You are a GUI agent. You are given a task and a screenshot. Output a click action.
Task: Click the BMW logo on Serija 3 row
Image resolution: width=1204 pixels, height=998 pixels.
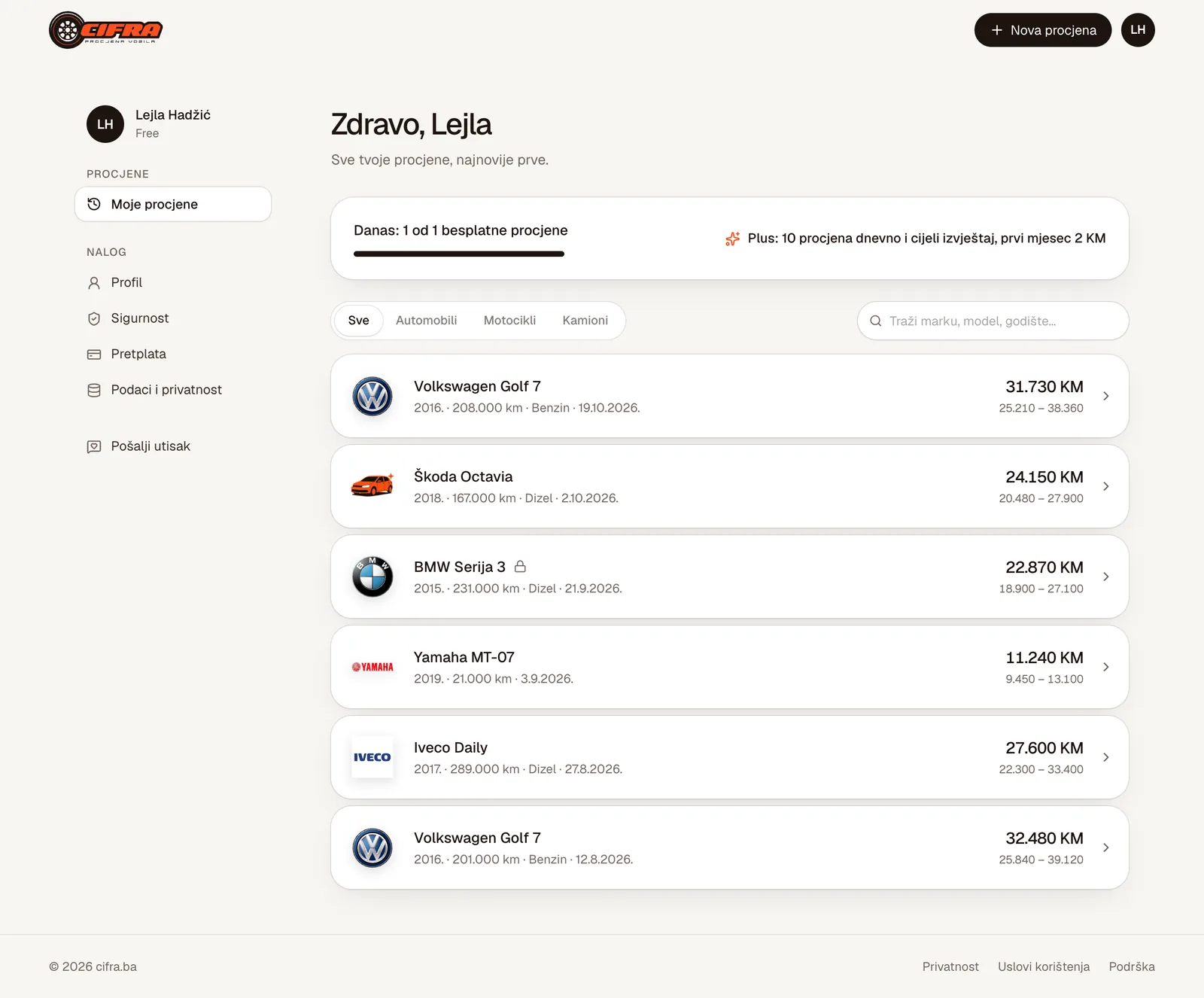point(372,577)
